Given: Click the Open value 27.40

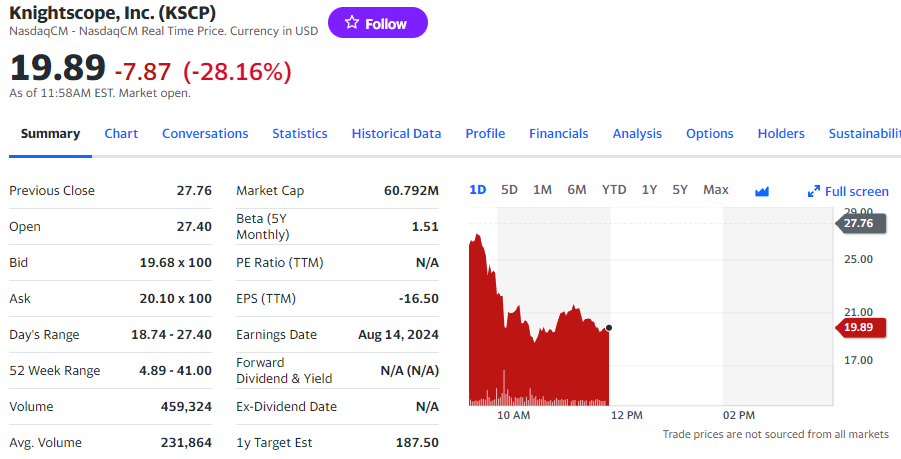Looking at the screenshot, I should [194, 226].
